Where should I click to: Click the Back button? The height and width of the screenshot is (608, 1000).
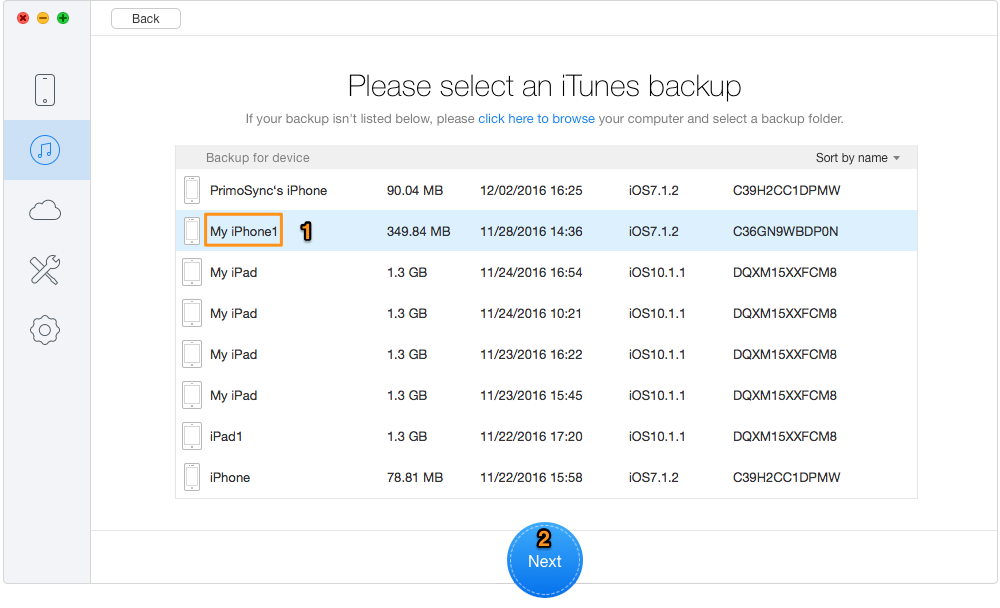(x=145, y=19)
